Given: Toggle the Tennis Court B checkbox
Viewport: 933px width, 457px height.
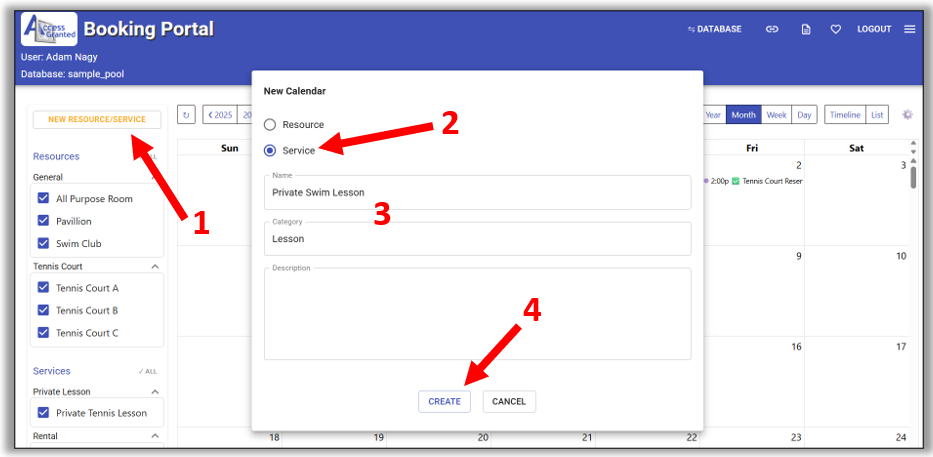Looking at the screenshot, I should [x=43, y=311].
